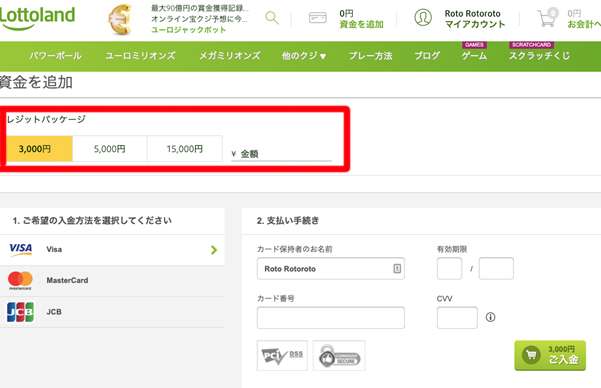
Task: Open マイアカウント menu
Action: (475, 24)
